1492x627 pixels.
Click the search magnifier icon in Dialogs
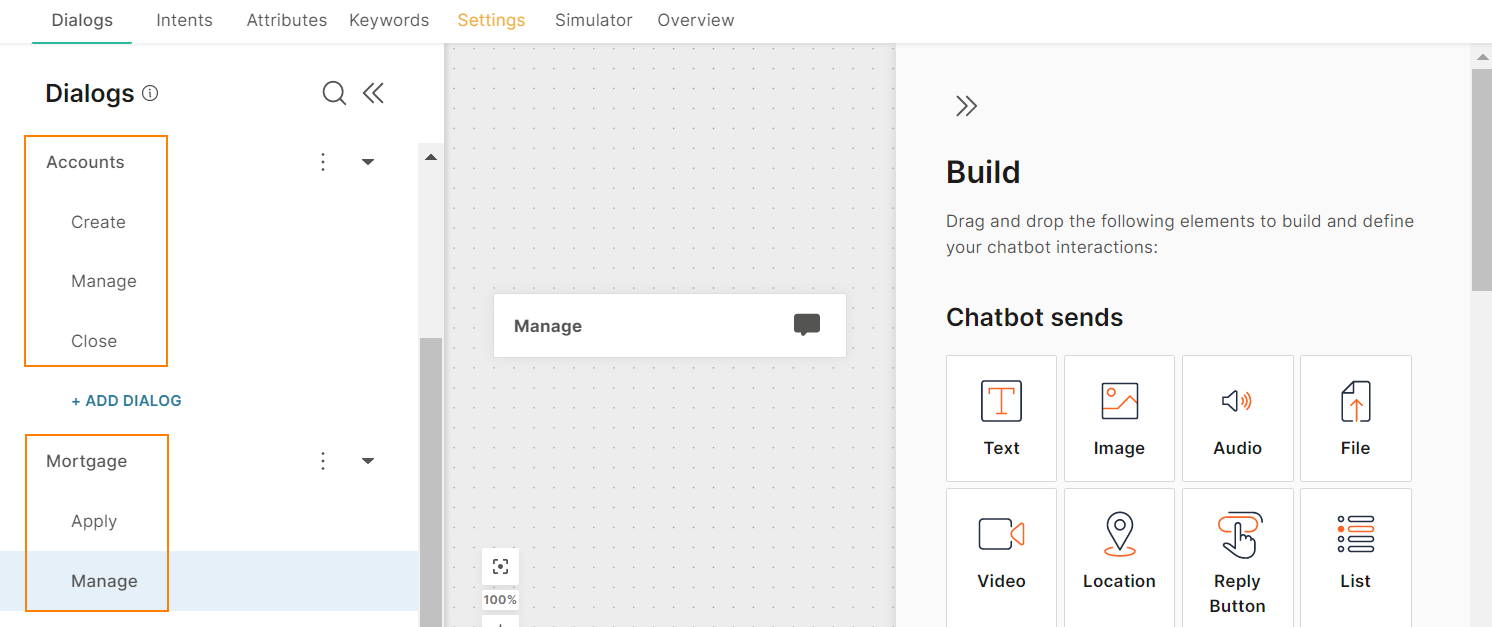(x=334, y=94)
